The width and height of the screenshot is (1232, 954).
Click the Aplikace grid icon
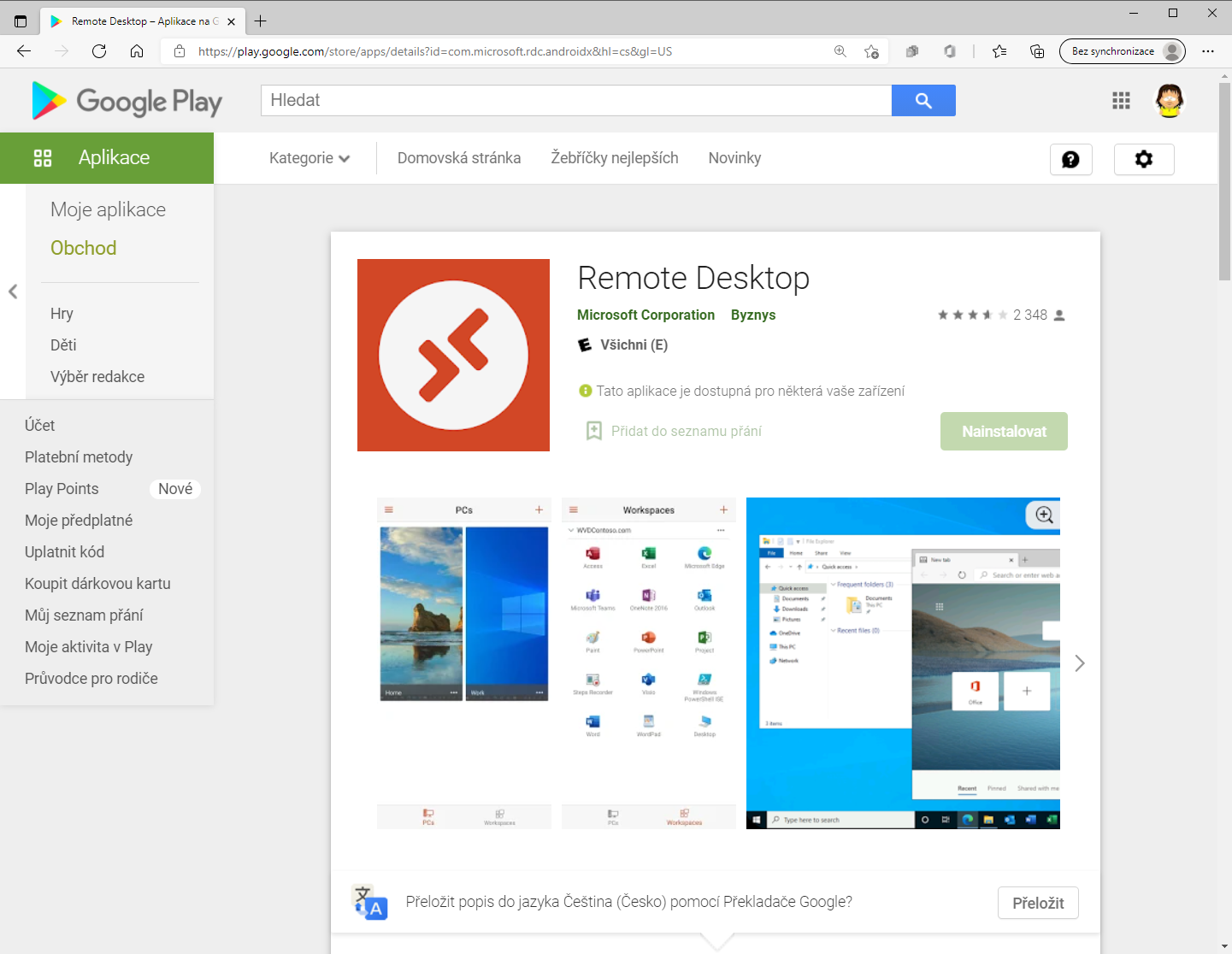coord(43,158)
